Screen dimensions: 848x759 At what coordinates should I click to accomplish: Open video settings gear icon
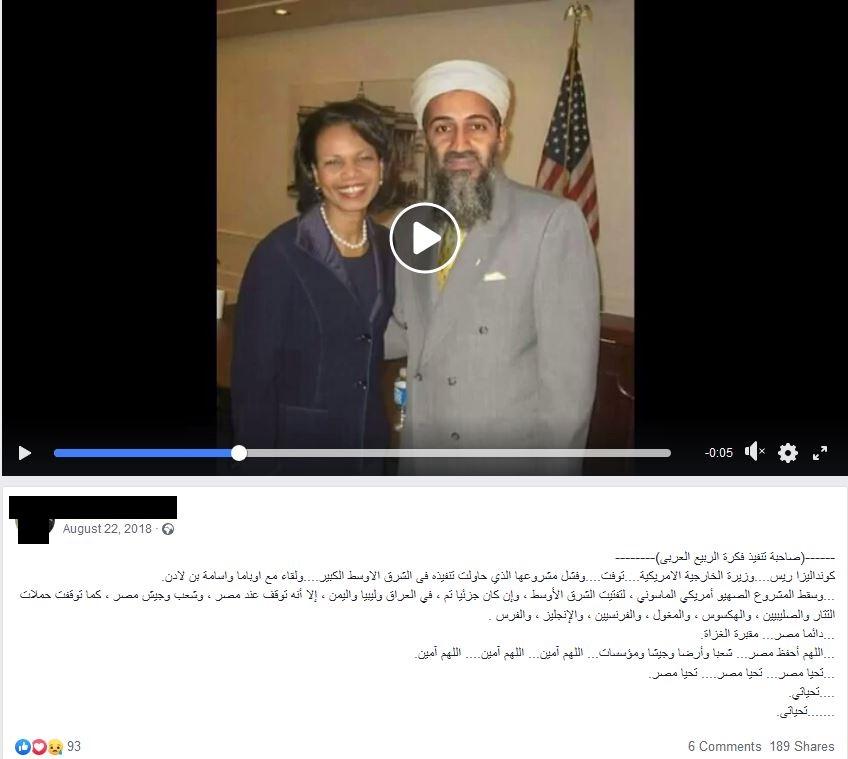click(787, 452)
